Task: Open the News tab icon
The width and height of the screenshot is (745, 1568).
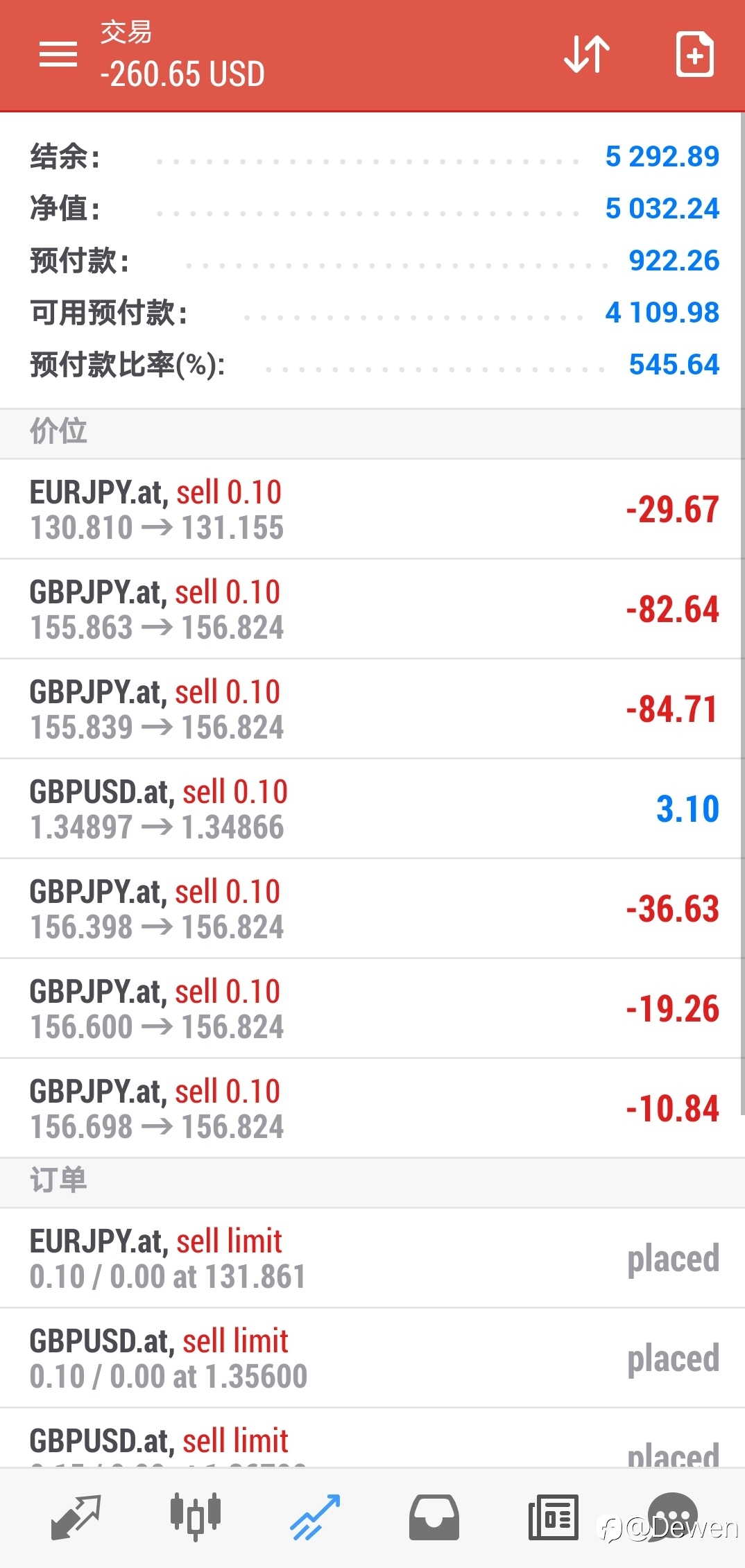Action: pyautogui.click(x=554, y=1517)
